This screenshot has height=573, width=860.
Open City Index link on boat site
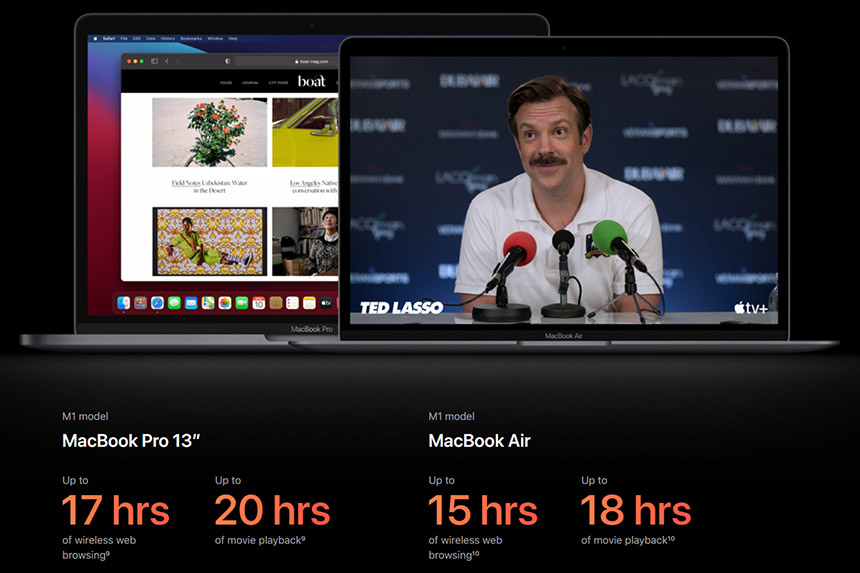pyautogui.click(x=279, y=83)
